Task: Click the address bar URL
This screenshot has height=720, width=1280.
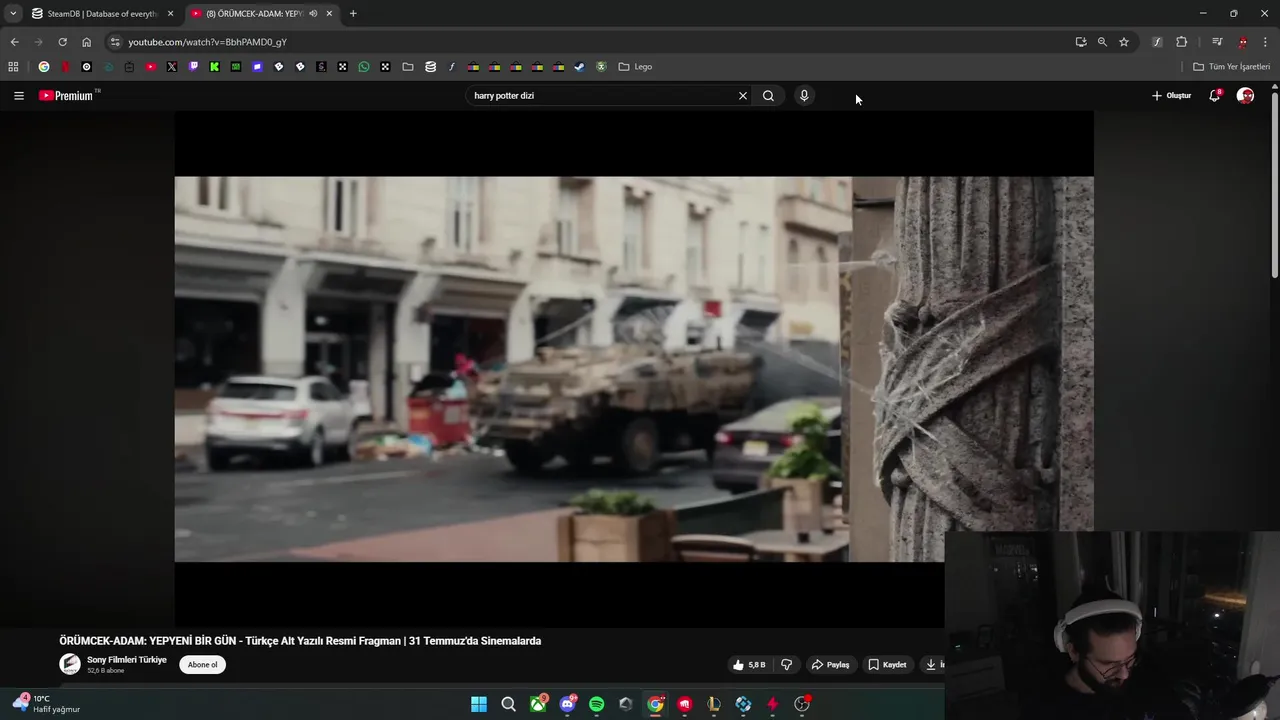Action: 207,42
